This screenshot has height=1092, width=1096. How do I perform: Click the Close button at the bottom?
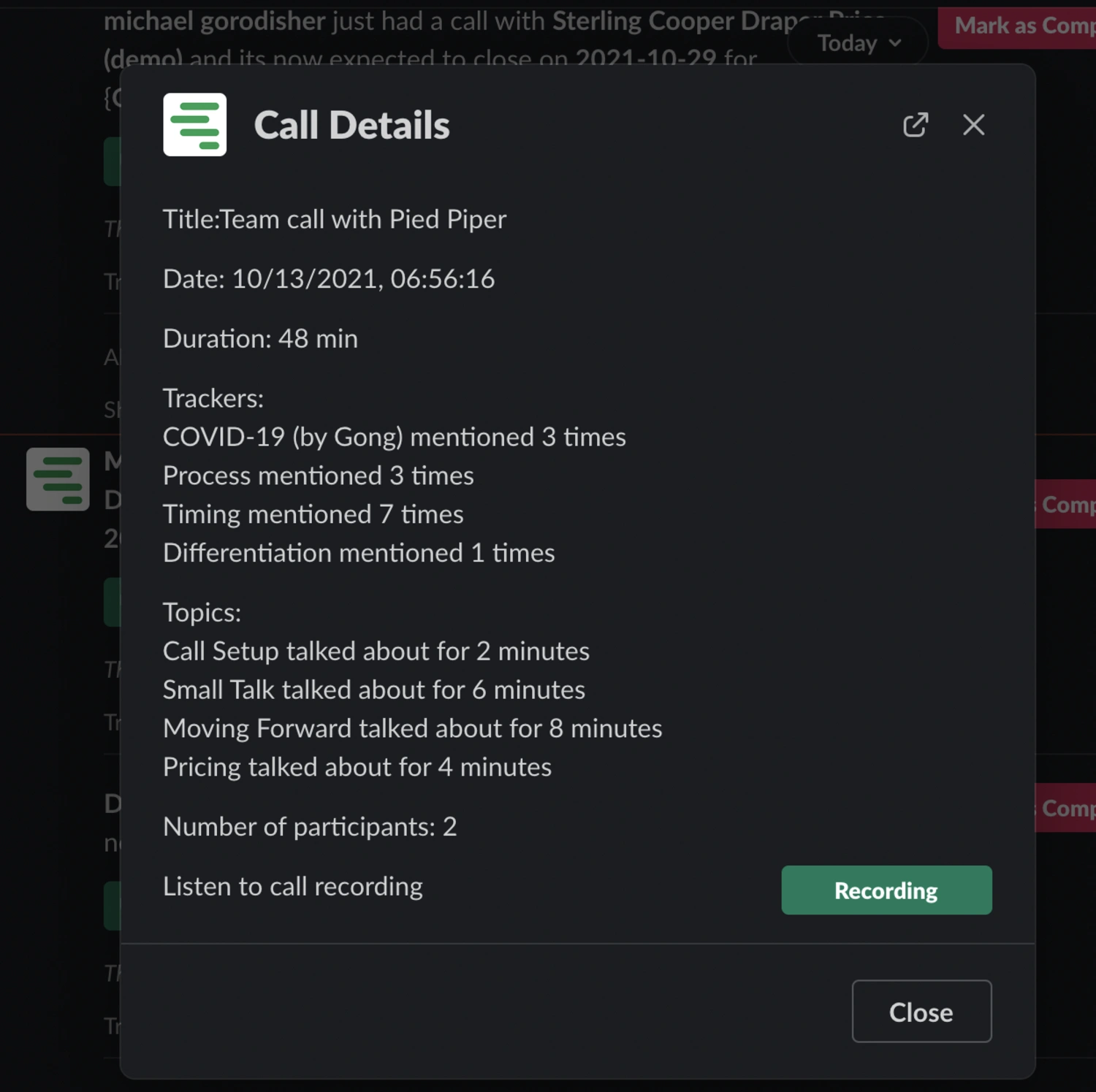click(x=921, y=1012)
